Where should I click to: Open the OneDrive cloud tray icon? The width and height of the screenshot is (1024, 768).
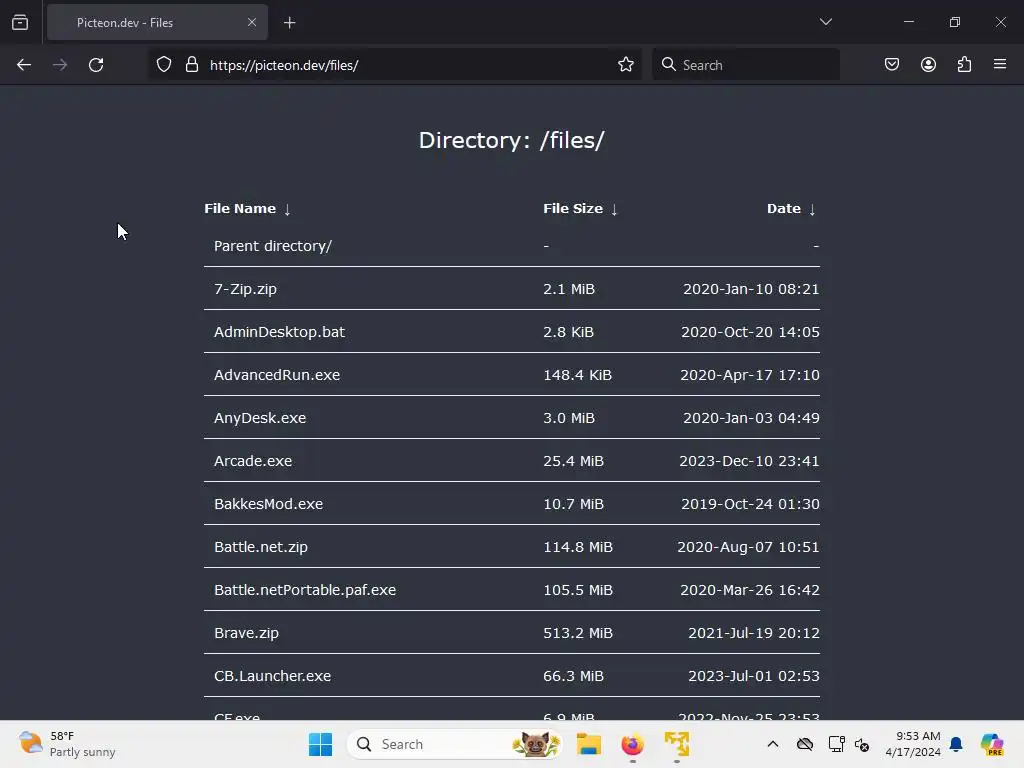point(805,744)
